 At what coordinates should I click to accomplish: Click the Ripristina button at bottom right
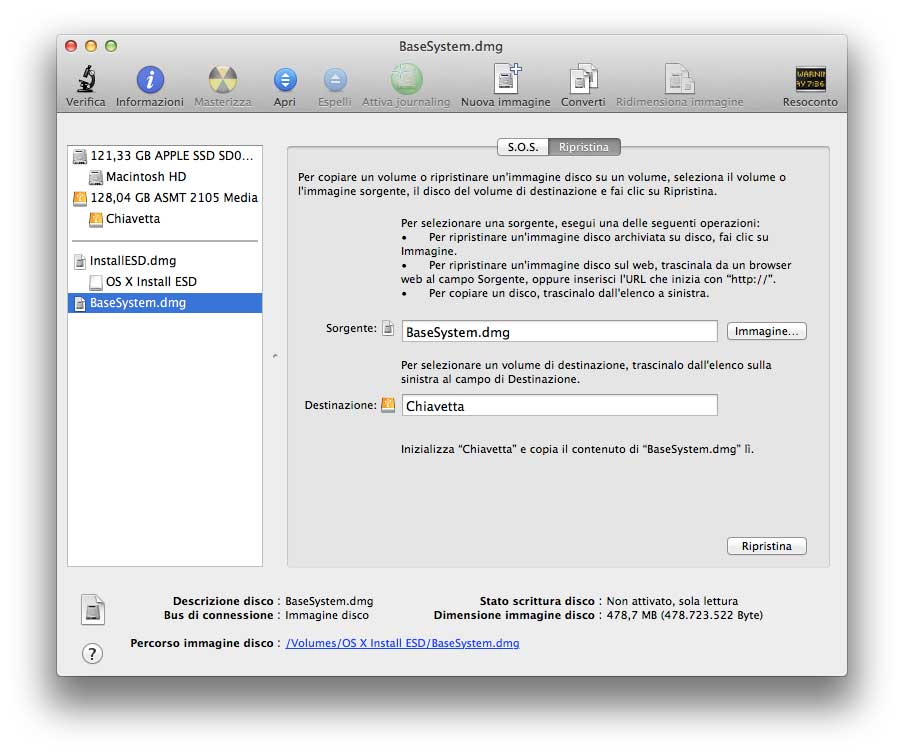(x=766, y=546)
